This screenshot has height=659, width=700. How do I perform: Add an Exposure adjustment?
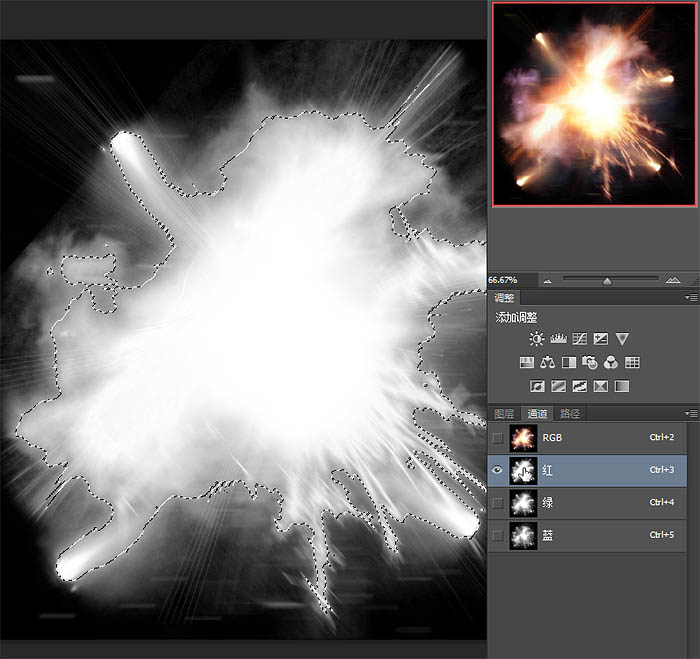pos(600,339)
